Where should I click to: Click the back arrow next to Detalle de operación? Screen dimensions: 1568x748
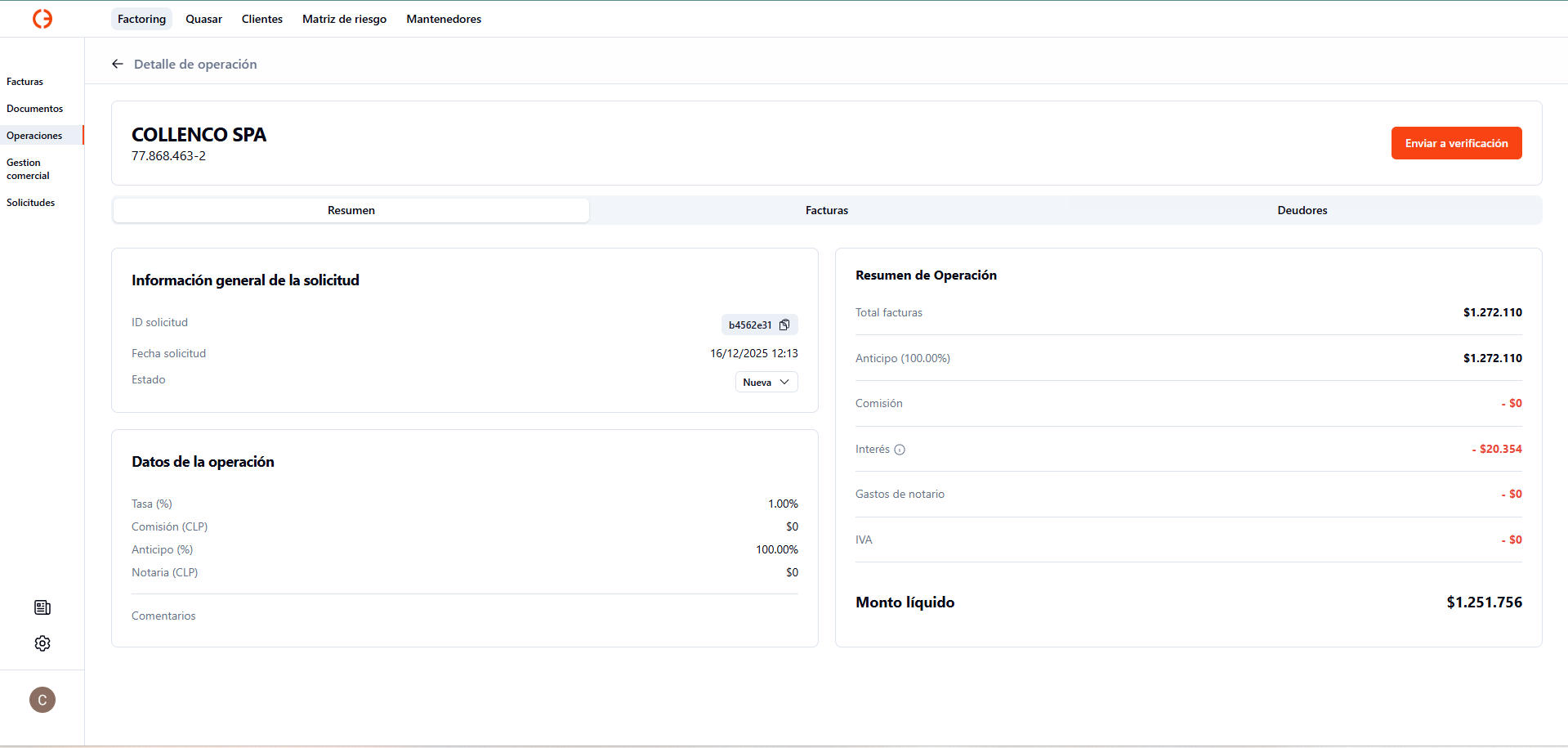(118, 64)
